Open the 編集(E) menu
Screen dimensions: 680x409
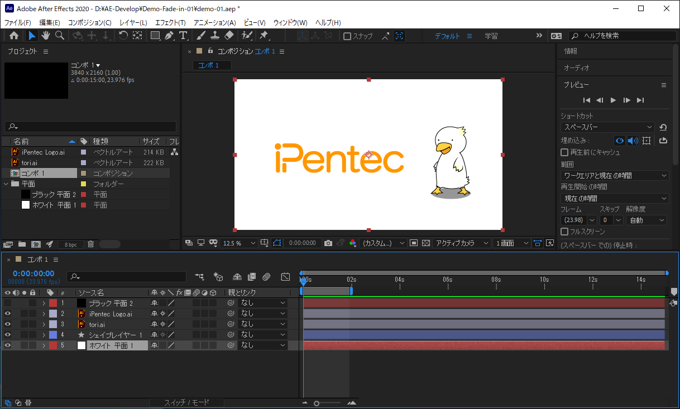(x=49, y=23)
